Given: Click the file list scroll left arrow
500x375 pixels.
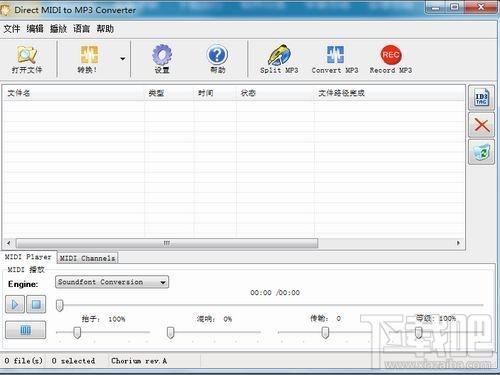Looking at the screenshot, I should pos(9,243).
